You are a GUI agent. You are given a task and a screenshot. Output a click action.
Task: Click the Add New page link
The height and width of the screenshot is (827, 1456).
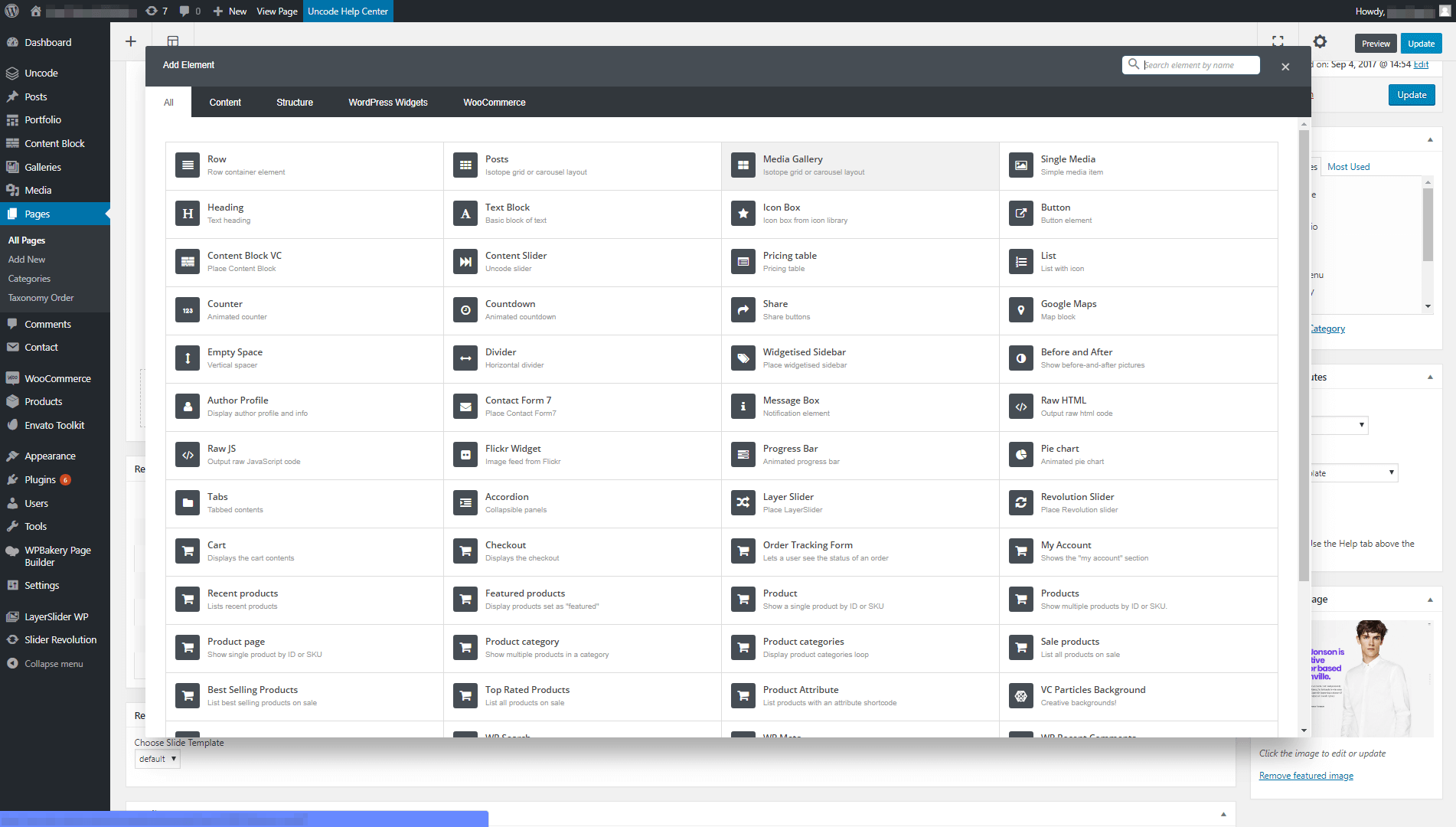pos(27,260)
